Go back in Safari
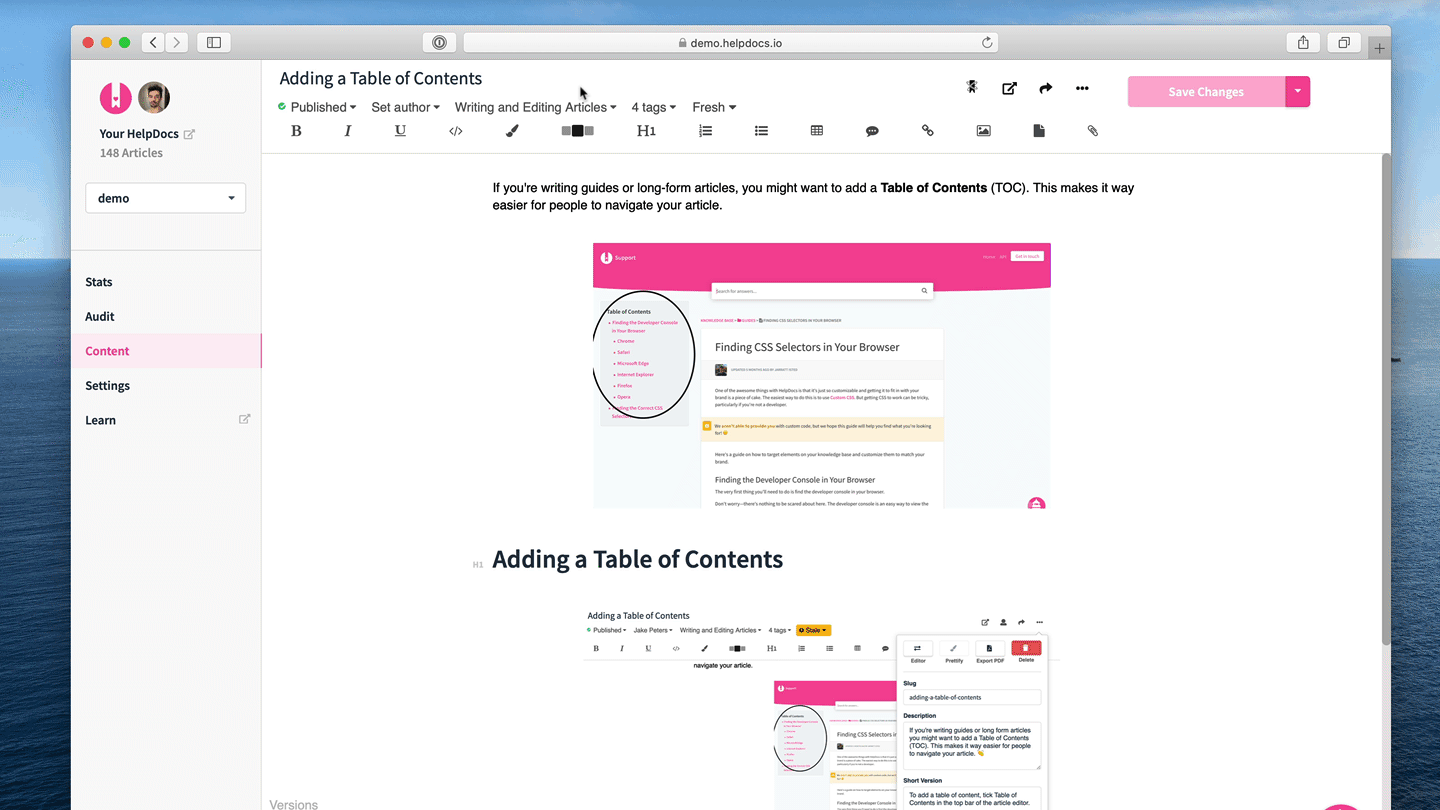 [x=153, y=42]
